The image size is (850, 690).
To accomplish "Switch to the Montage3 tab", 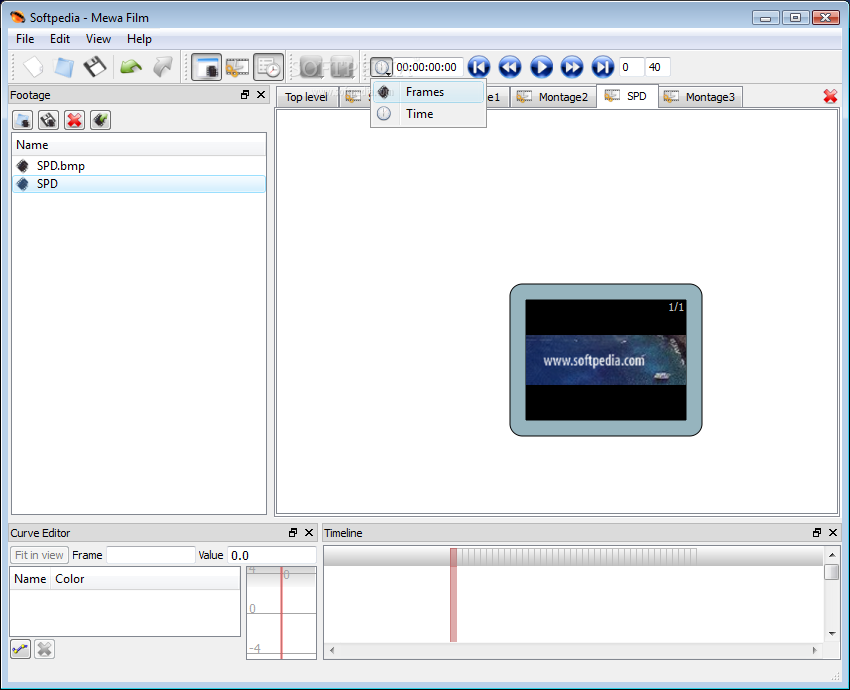I will (x=700, y=97).
